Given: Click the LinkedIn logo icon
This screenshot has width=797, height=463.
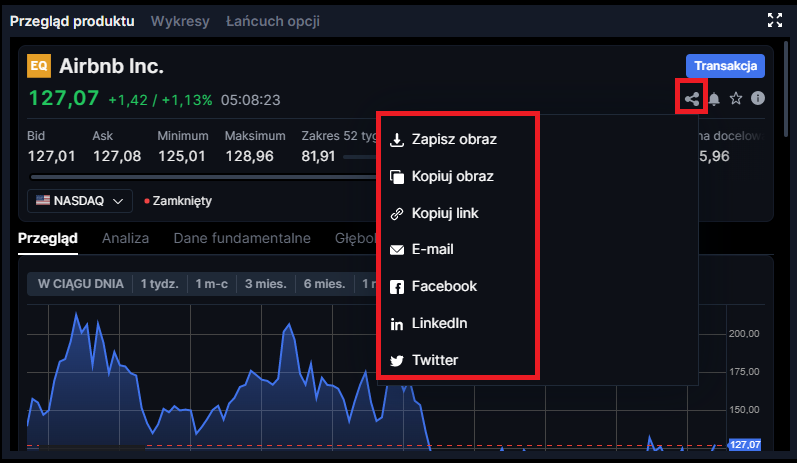Looking at the screenshot, I should click(x=396, y=324).
